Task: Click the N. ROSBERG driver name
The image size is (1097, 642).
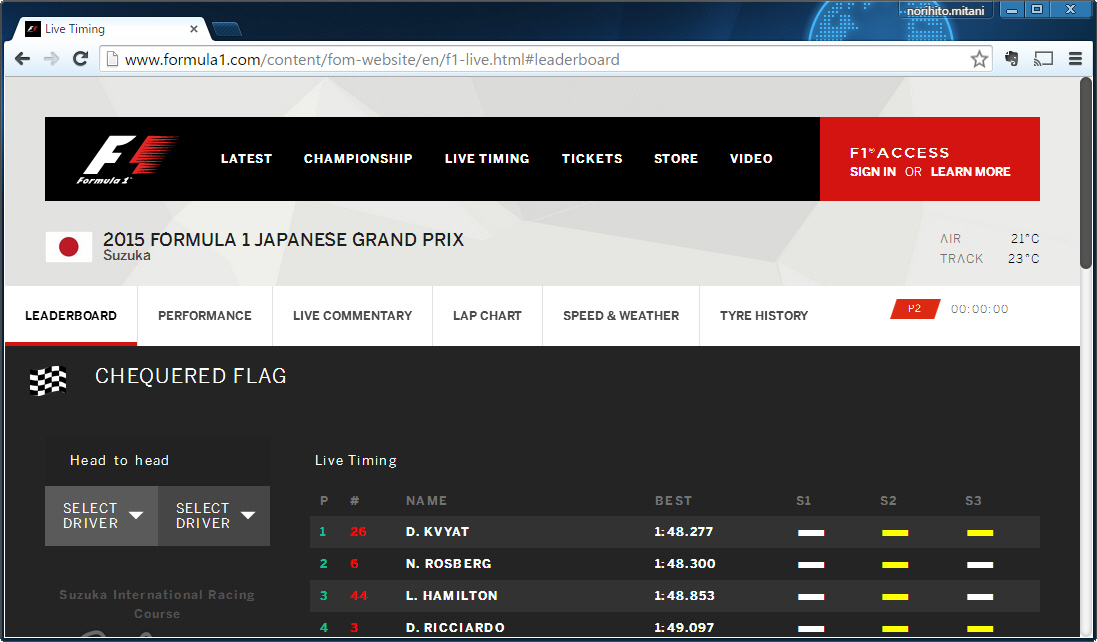Action: tap(448, 564)
